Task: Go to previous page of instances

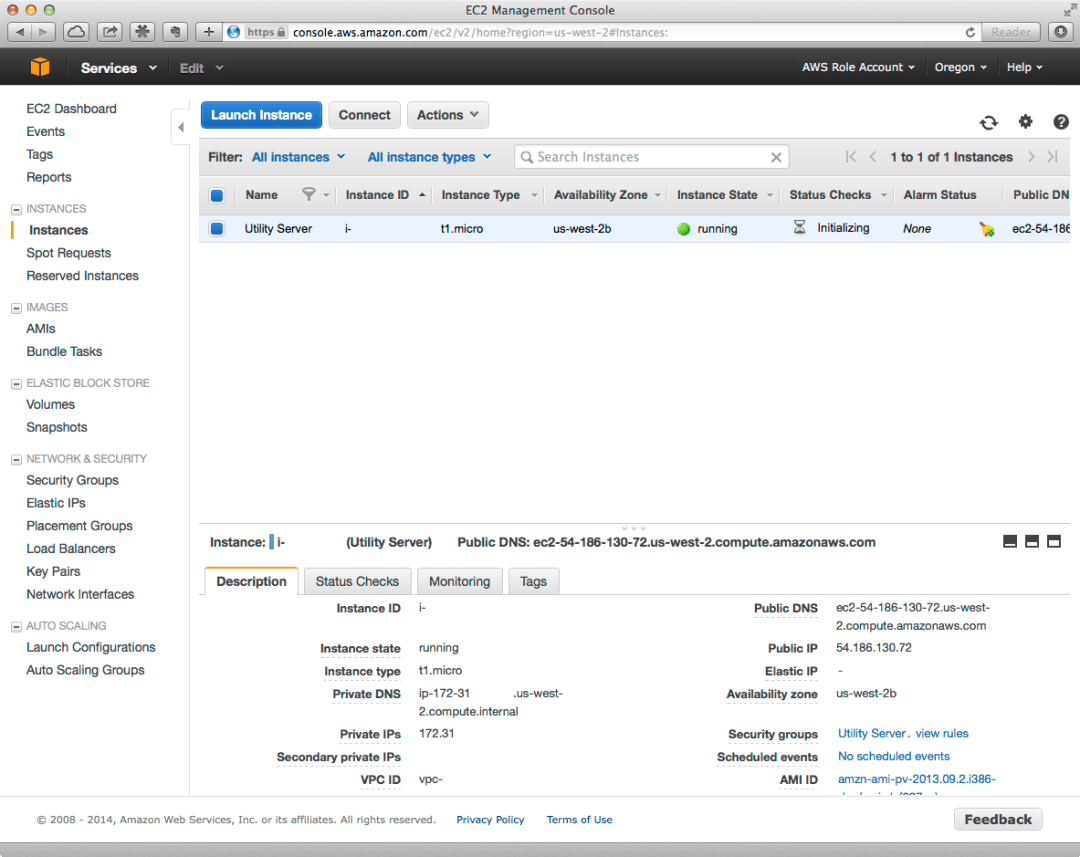Action: (873, 157)
